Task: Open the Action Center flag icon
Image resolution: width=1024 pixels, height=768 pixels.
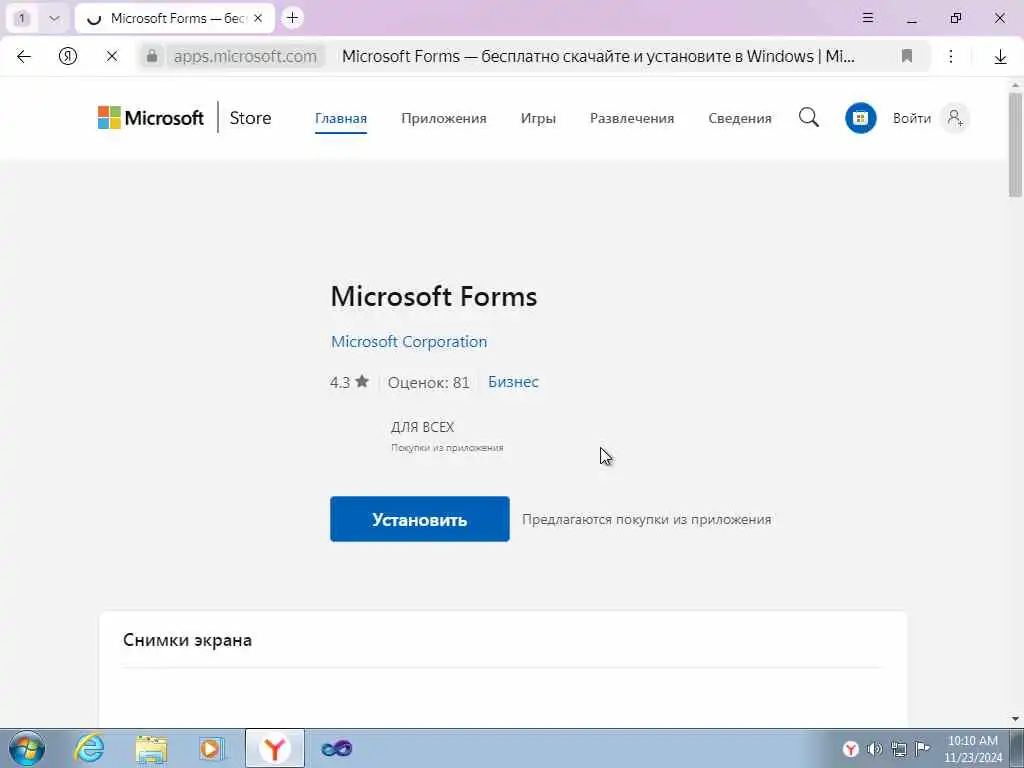Action: [922, 749]
